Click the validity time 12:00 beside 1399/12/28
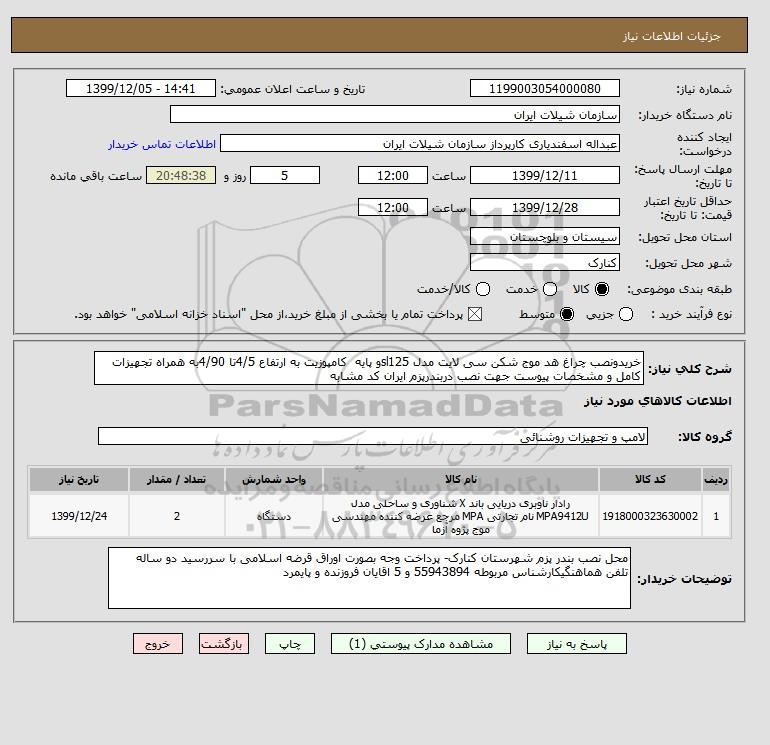This screenshot has width=770, height=745. (x=393, y=207)
